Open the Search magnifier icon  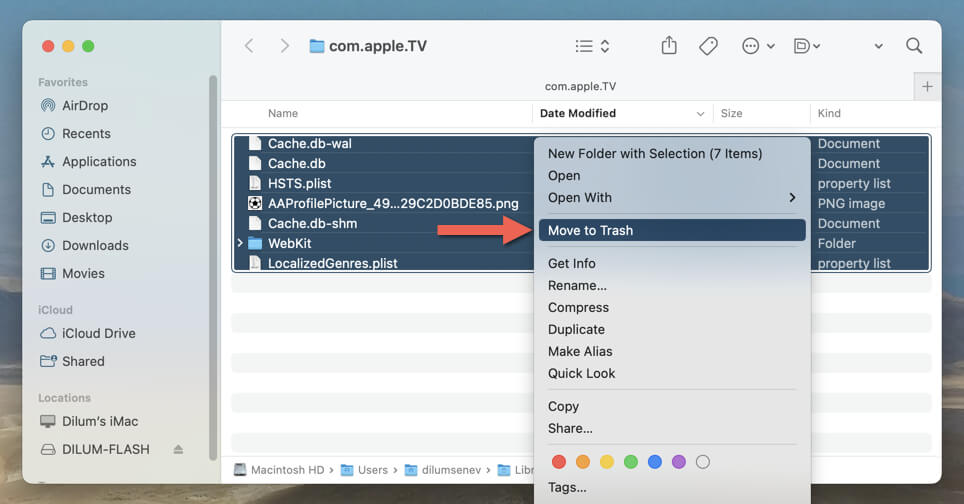click(x=913, y=46)
